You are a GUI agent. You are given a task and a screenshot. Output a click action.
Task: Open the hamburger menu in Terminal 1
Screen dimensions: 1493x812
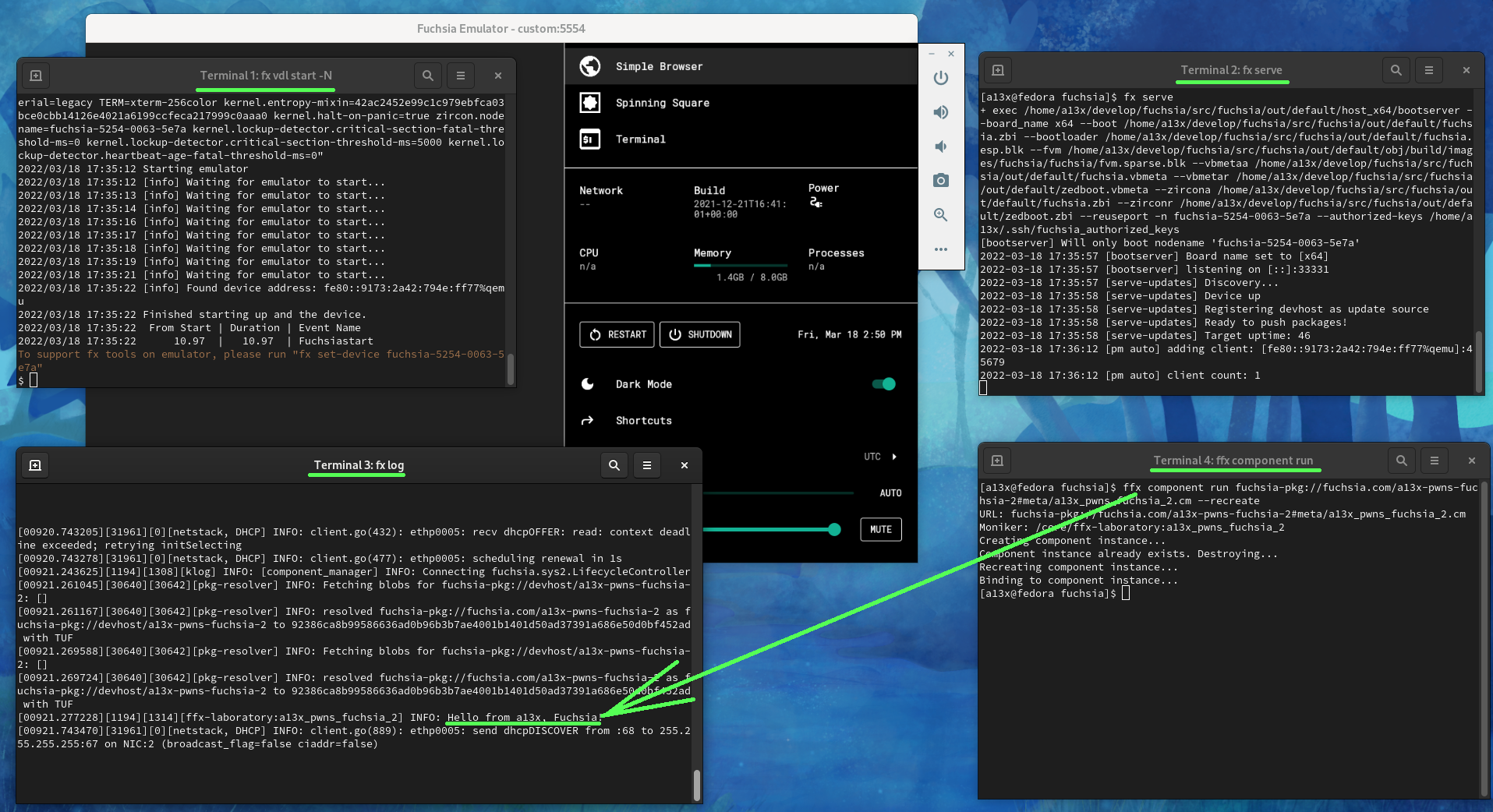click(x=460, y=75)
